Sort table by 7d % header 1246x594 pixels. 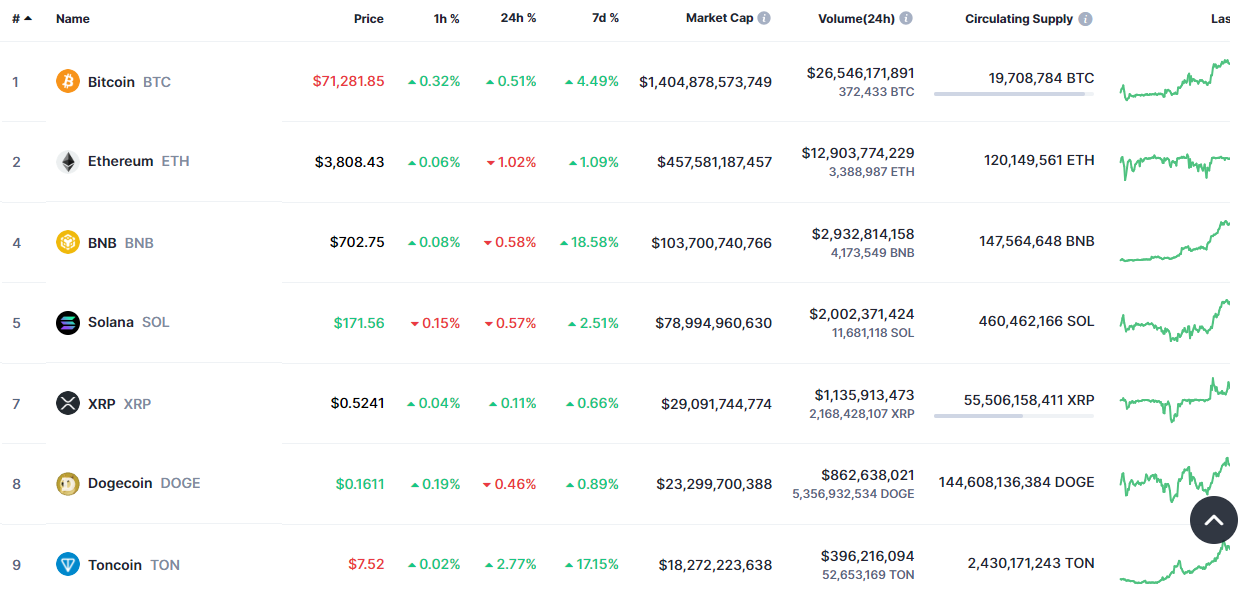tap(604, 18)
